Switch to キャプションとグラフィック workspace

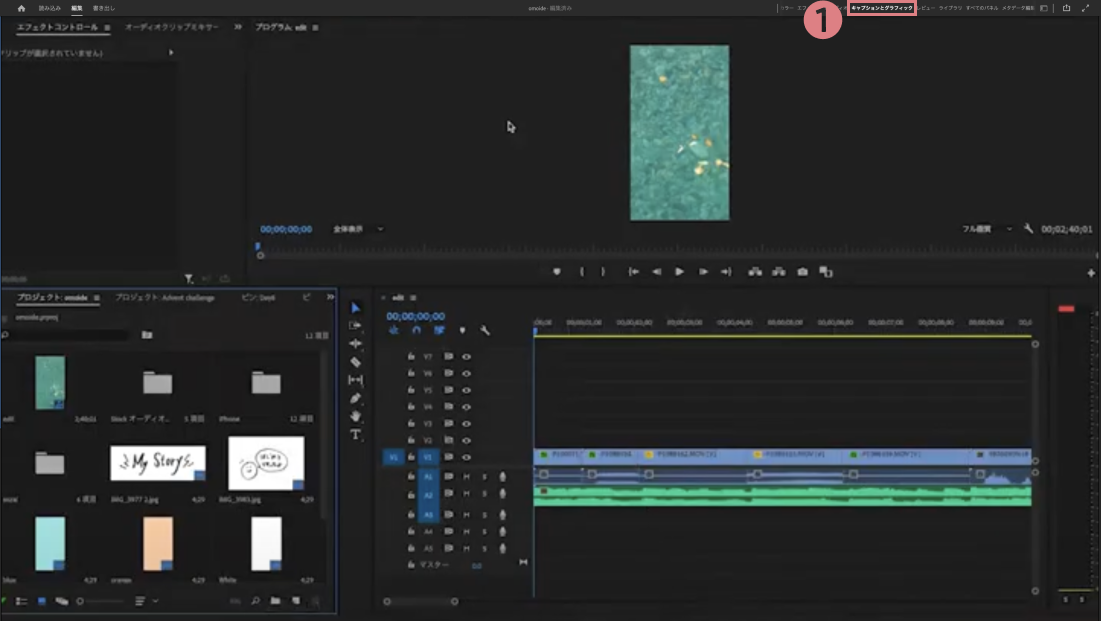click(882, 8)
